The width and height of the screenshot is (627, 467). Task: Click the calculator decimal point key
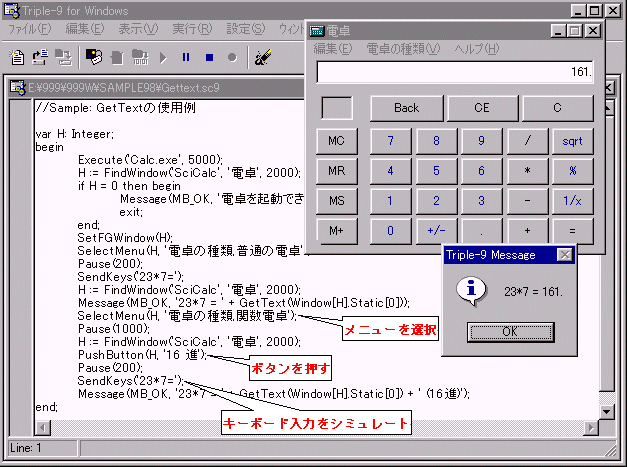[481, 231]
